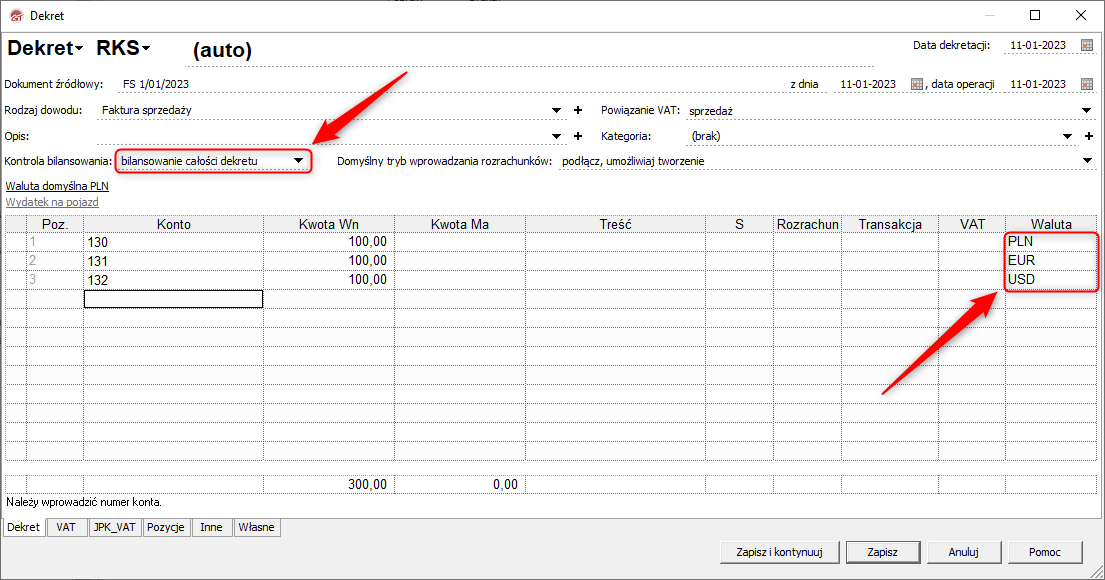The height and width of the screenshot is (580, 1105).
Task: Cancel with the Anuluj button
Action: pyautogui.click(x=963, y=552)
